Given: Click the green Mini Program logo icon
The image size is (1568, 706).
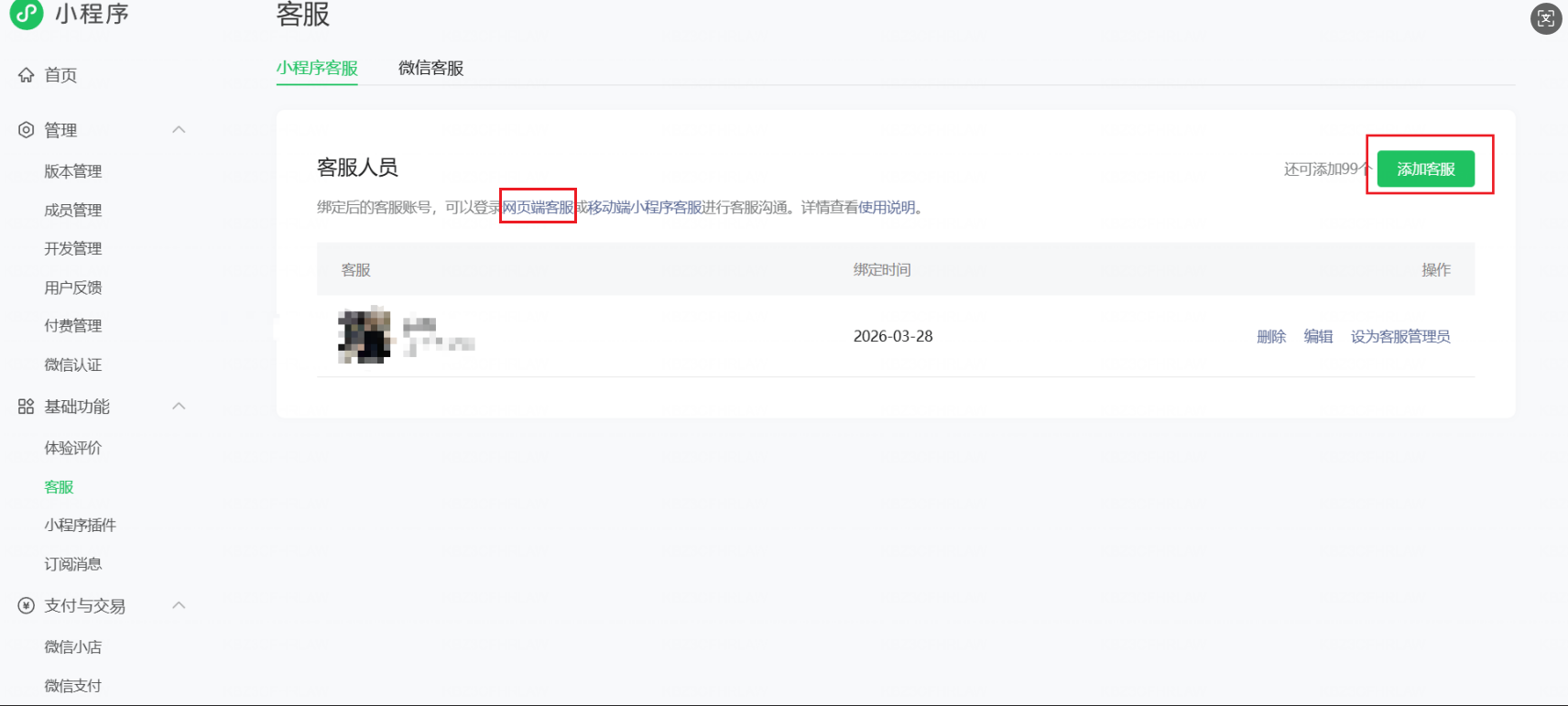Looking at the screenshot, I should tap(26, 14).
